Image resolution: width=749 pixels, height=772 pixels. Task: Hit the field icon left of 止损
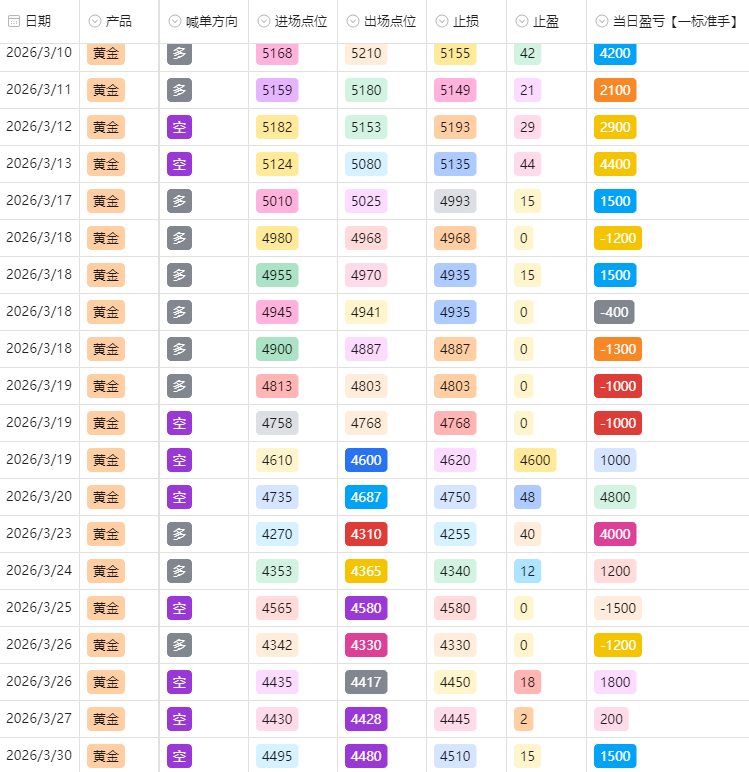444,21
